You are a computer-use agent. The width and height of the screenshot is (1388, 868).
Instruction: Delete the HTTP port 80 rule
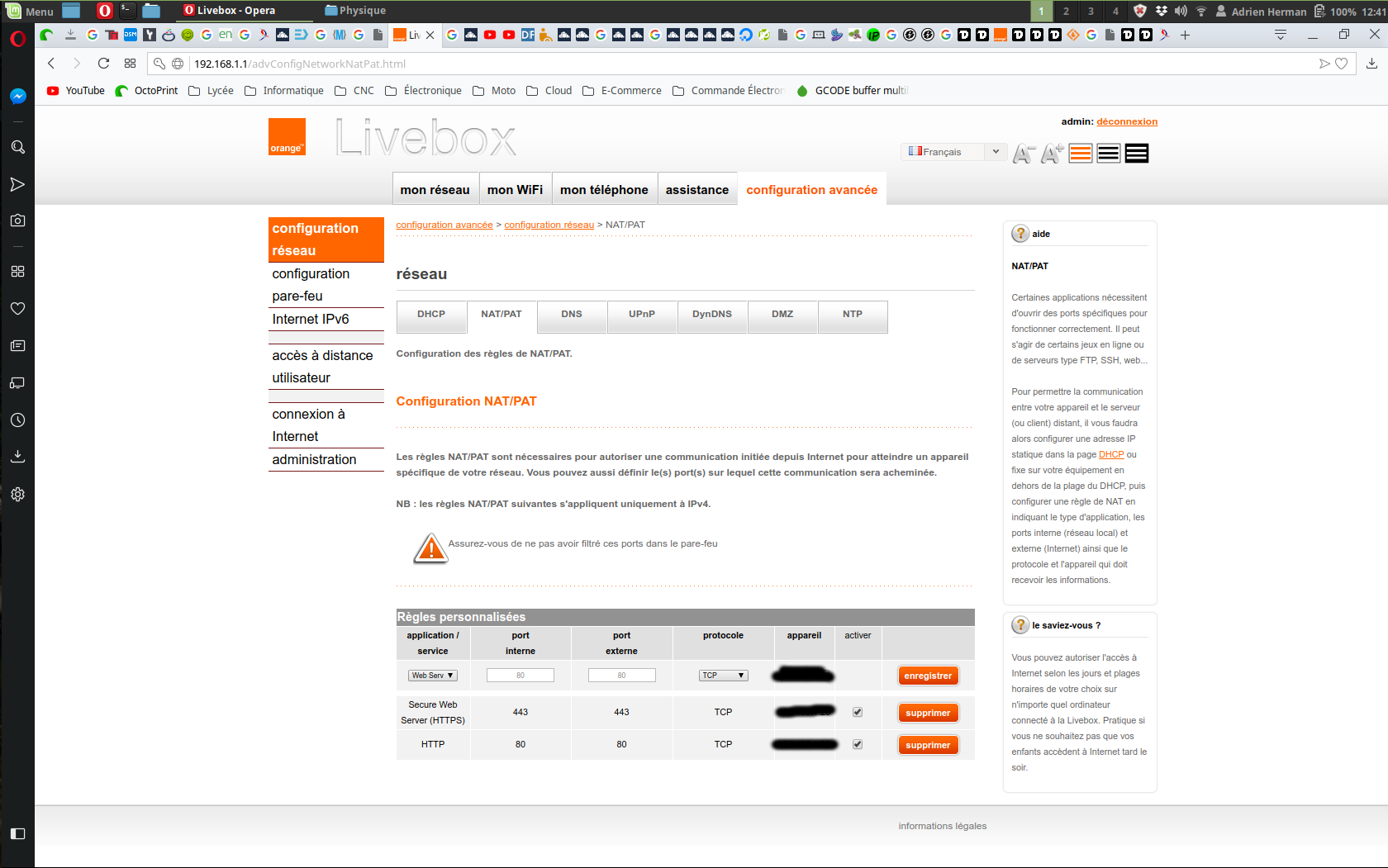[928, 745]
